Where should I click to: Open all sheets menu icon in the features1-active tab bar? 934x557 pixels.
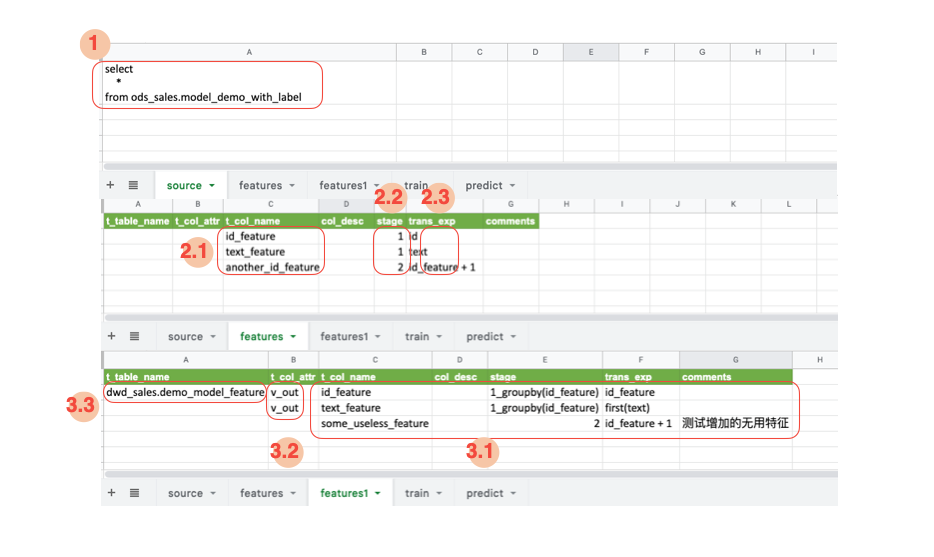tap(134, 493)
